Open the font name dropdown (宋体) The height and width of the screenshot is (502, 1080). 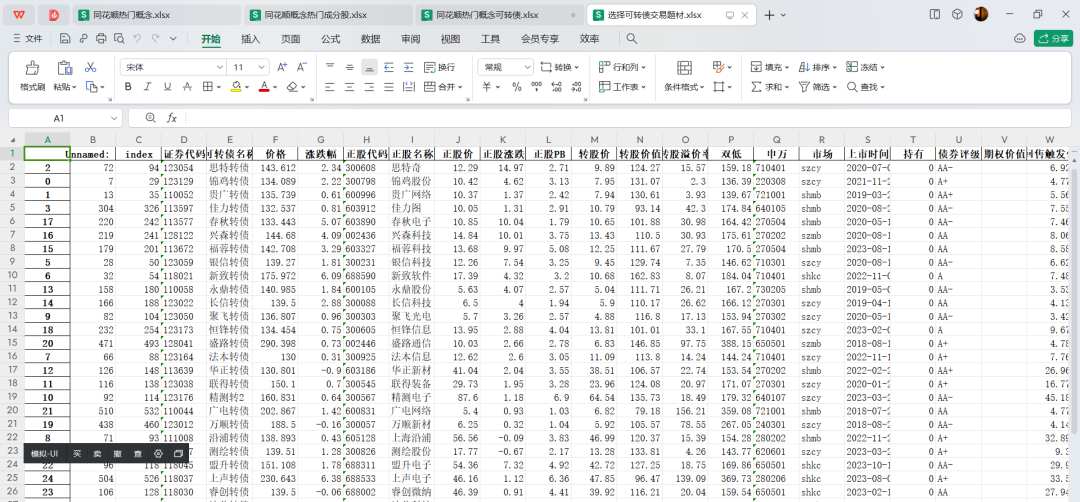click(220, 67)
